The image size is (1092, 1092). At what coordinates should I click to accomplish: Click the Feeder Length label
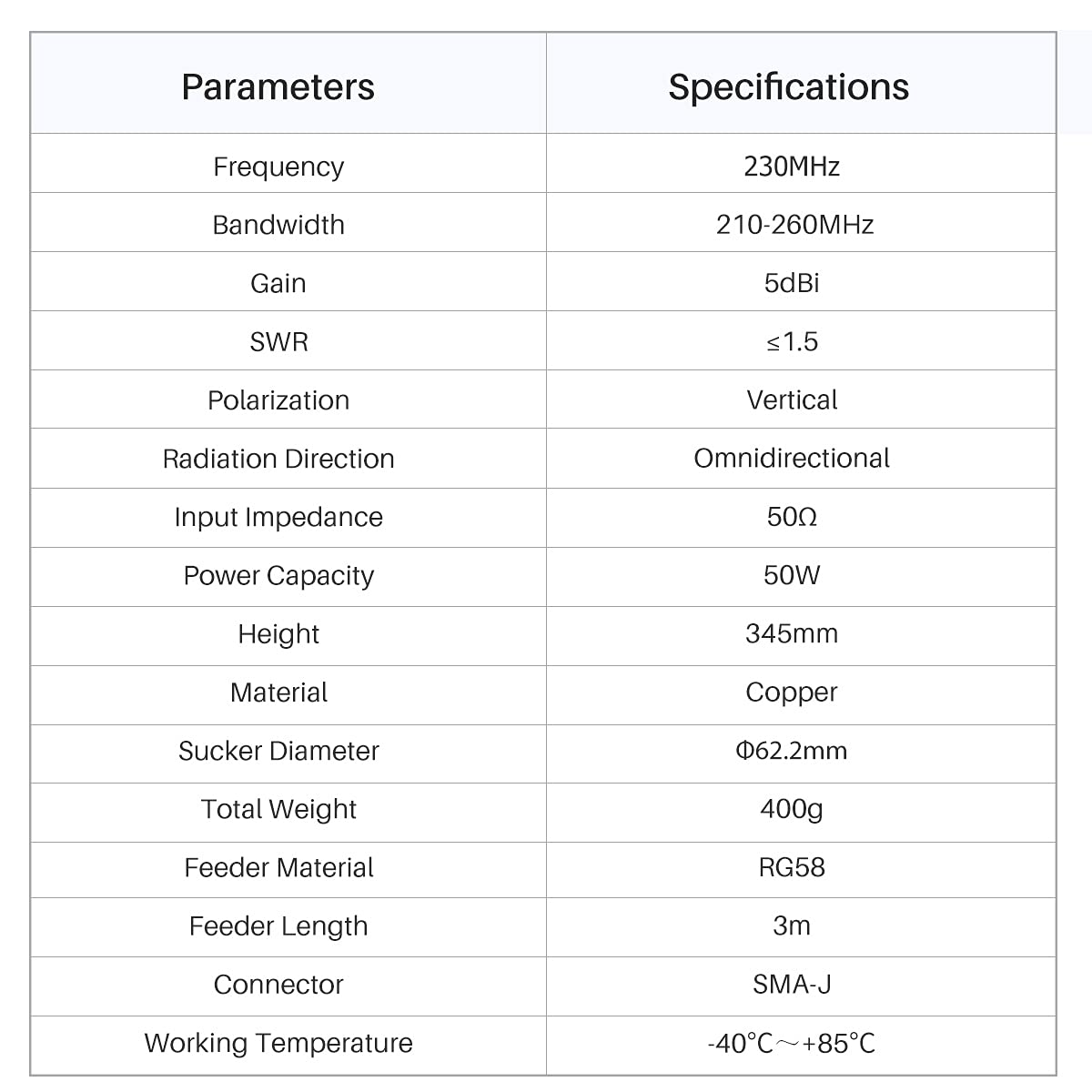click(278, 926)
